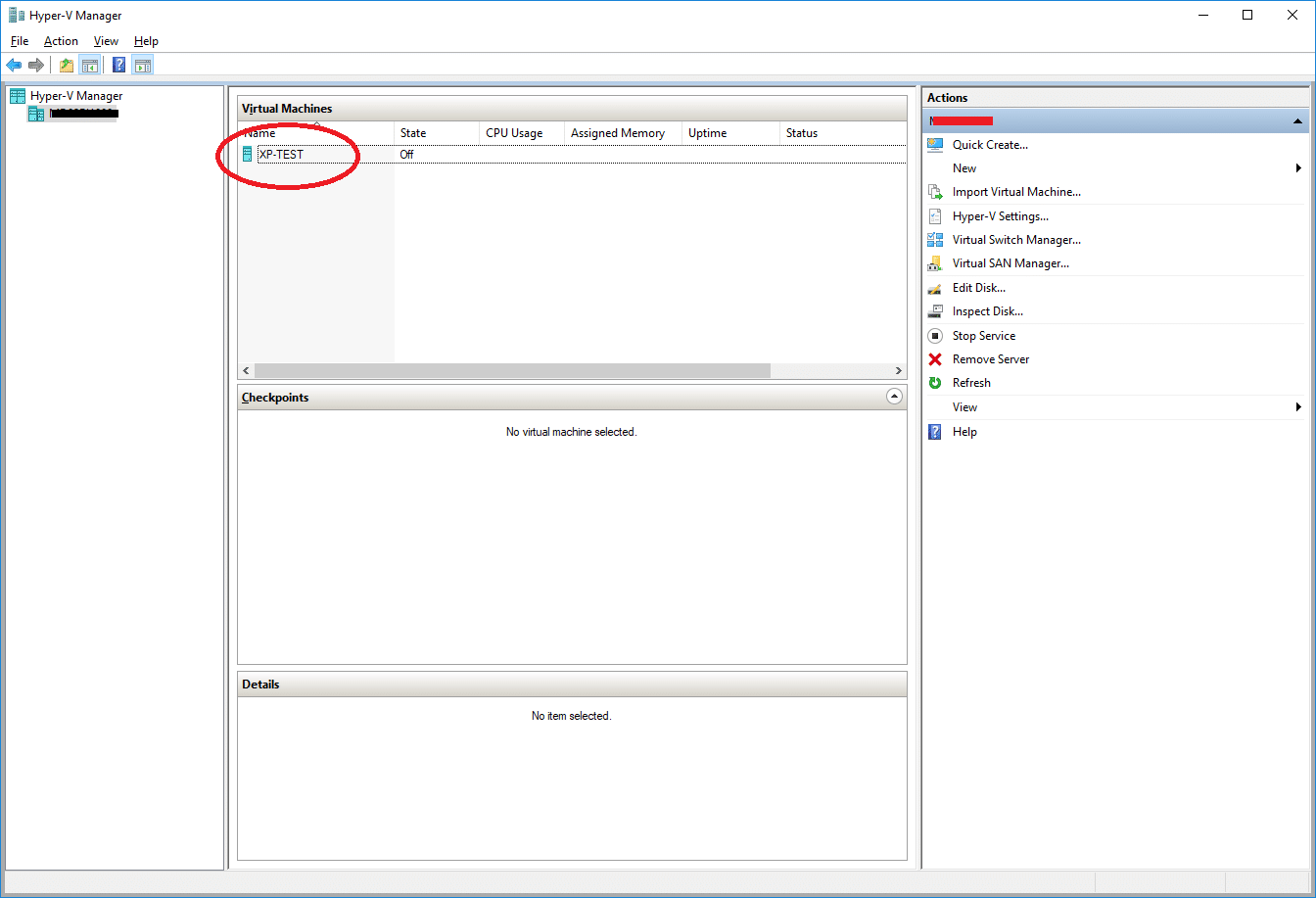This screenshot has height=898, width=1316.
Task: Click the Up One Level folder icon
Action: [67, 66]
